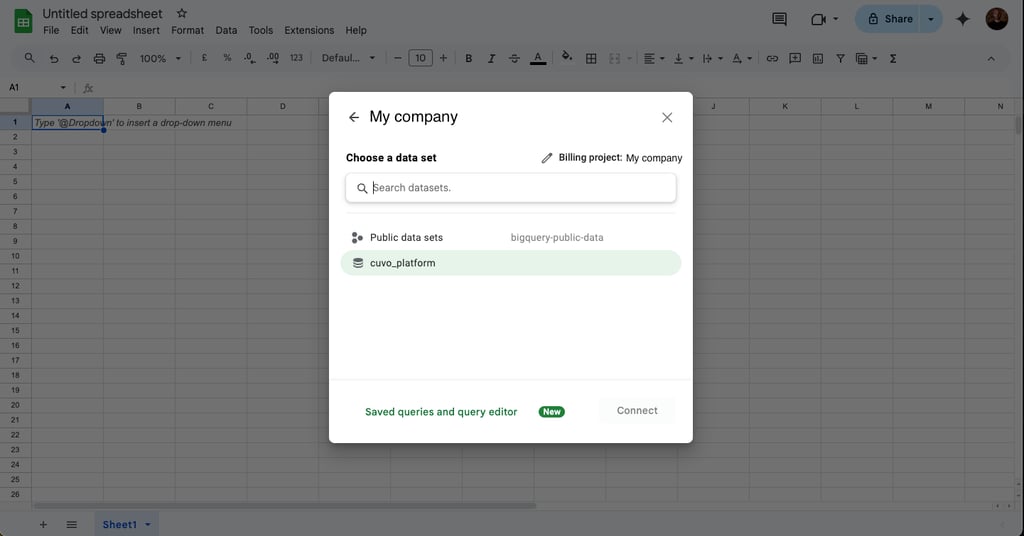Undo the last action

point(54,59)
